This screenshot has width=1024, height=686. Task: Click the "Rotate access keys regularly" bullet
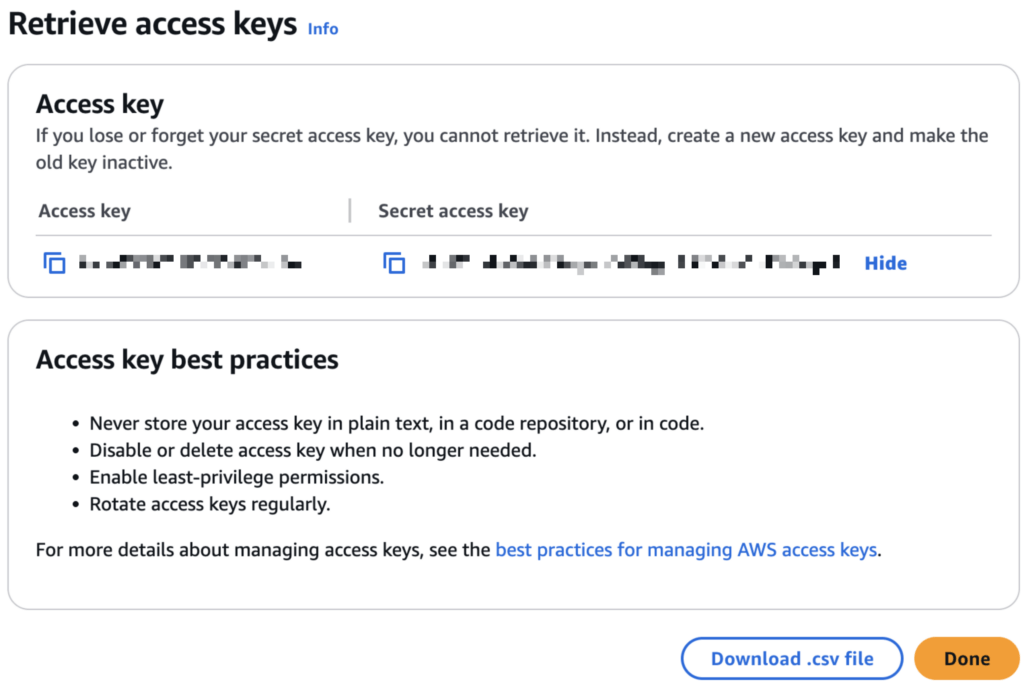(209, 504)
